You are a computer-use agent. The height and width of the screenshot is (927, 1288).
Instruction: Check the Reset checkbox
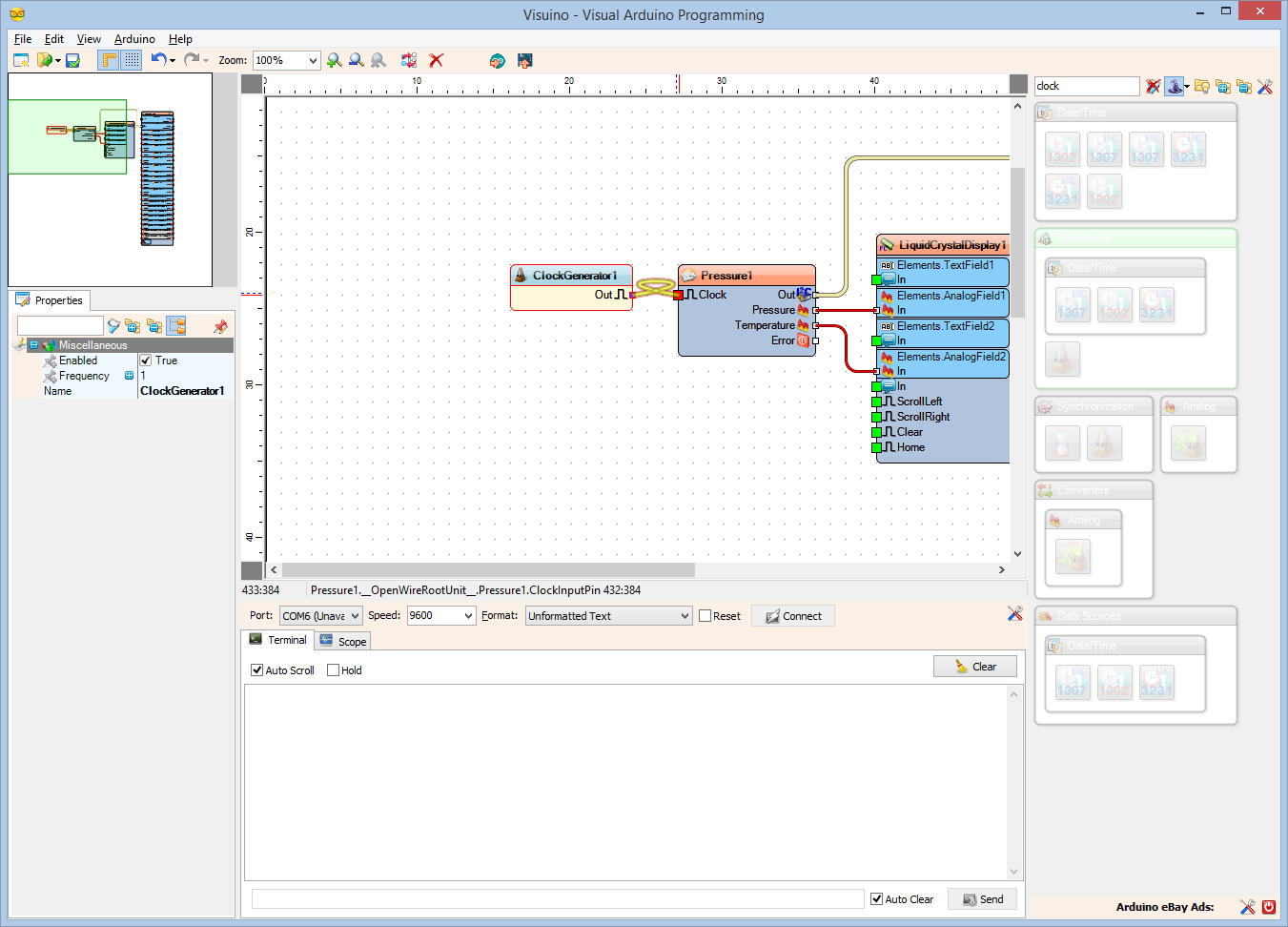[x=705, y=616]
